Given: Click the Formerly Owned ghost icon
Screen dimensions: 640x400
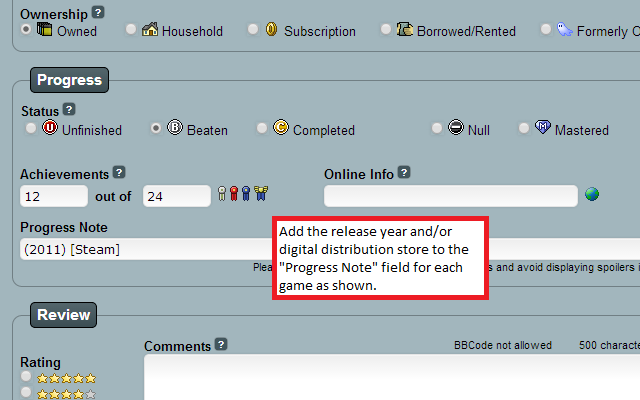Looking at the screenshot, I should coord(564,29).
